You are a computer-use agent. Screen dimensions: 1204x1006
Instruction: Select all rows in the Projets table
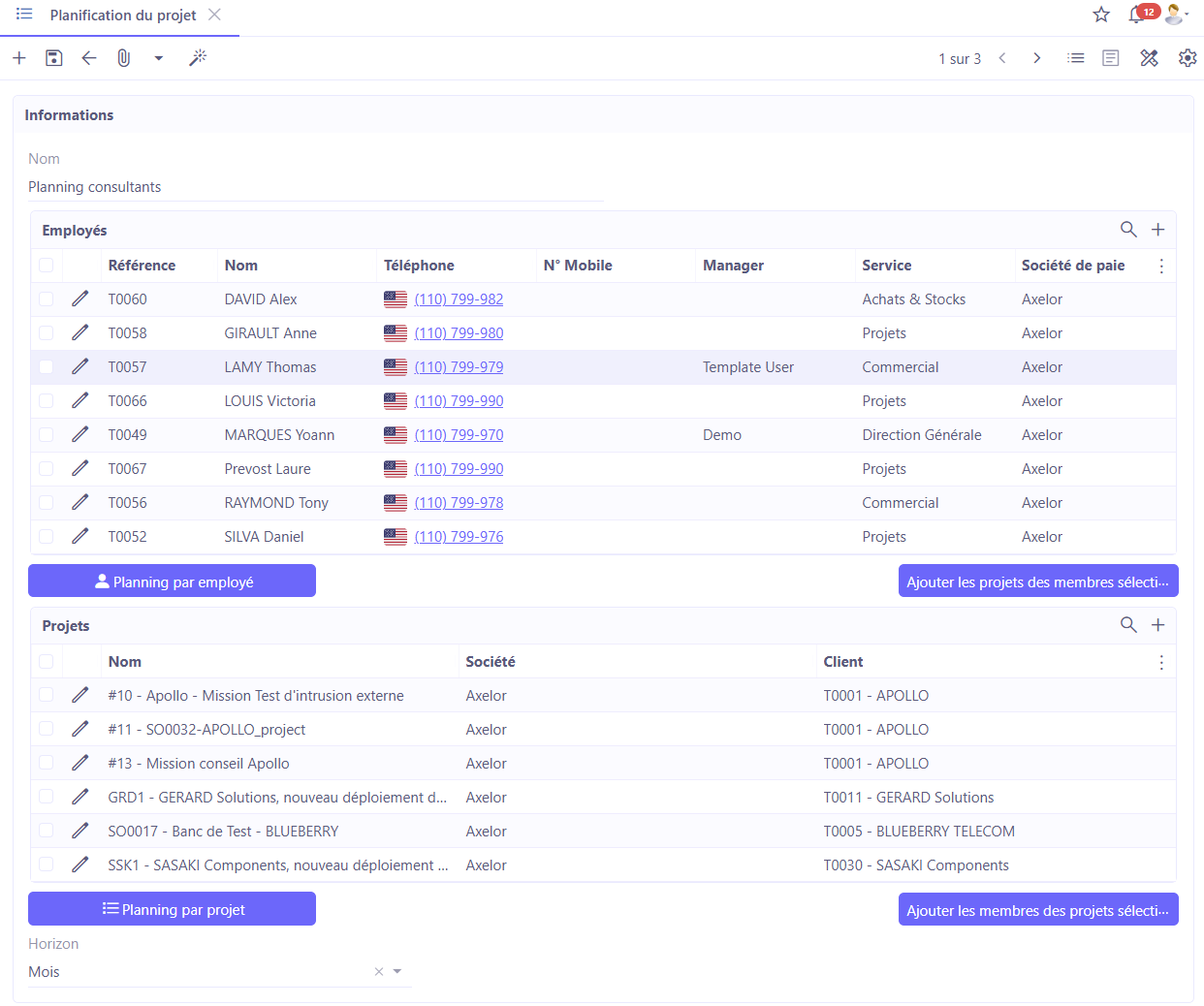click(x=47, y=662)
